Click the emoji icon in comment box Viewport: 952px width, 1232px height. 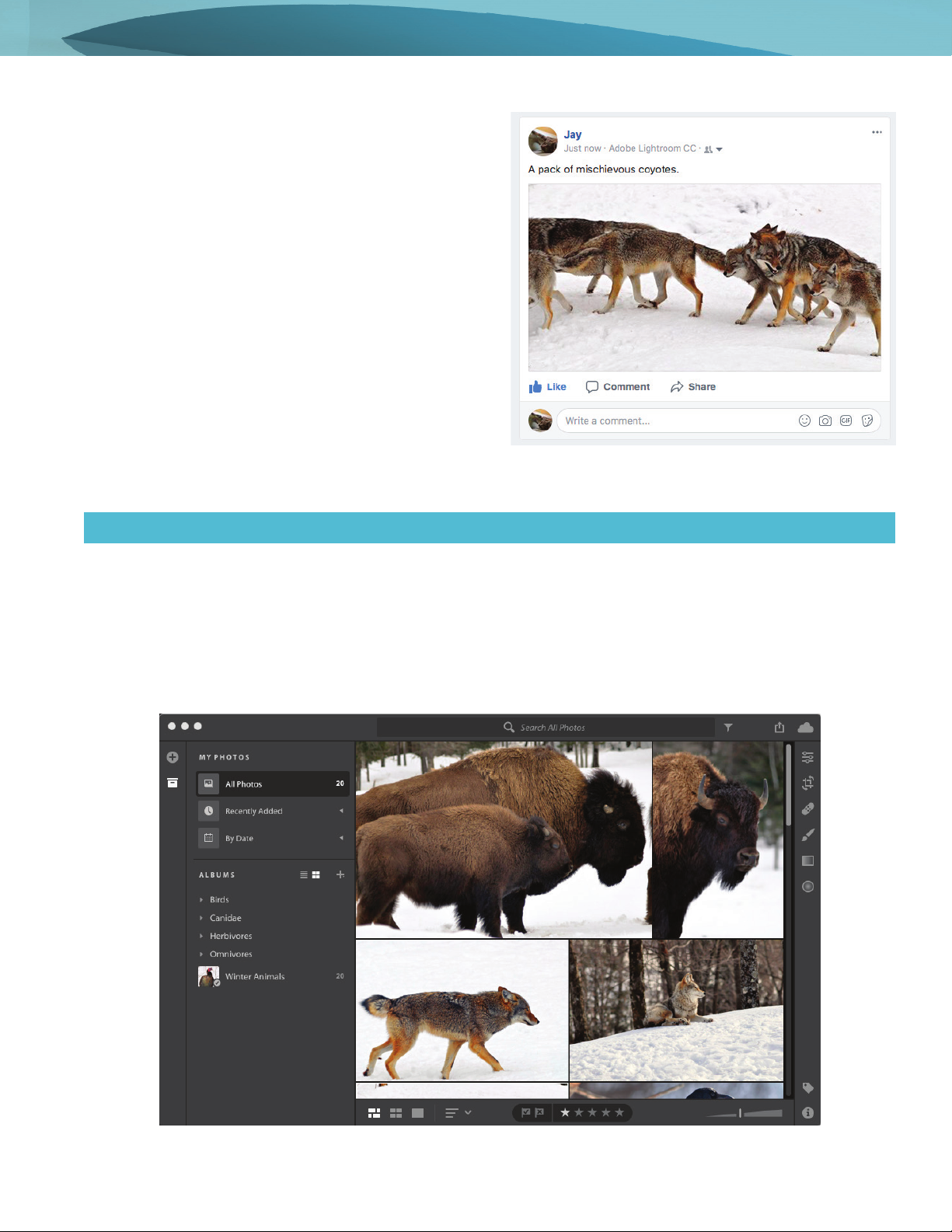804,421
